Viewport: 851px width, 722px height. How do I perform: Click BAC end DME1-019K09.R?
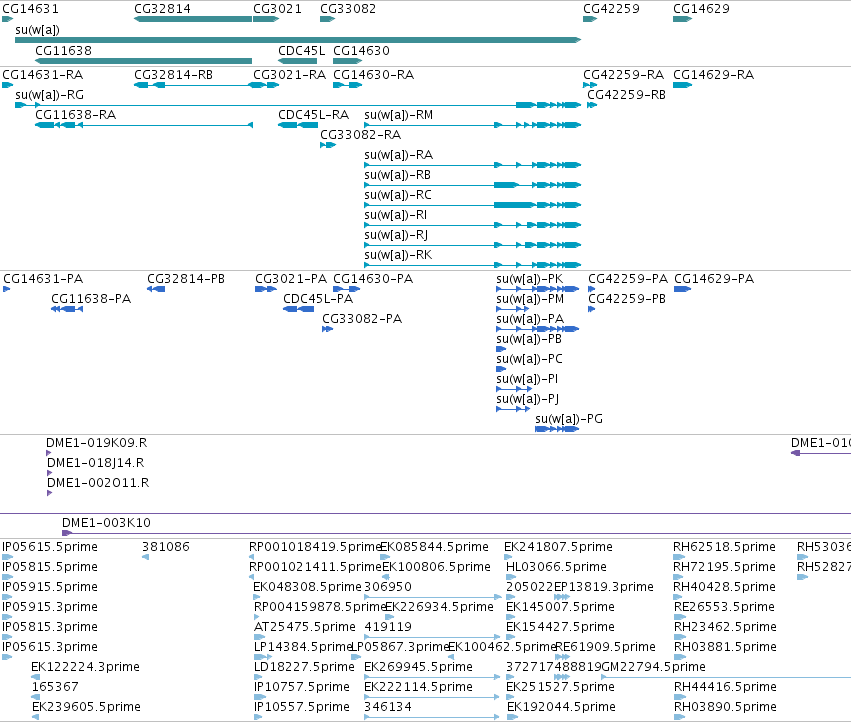[x=97, y=442]
